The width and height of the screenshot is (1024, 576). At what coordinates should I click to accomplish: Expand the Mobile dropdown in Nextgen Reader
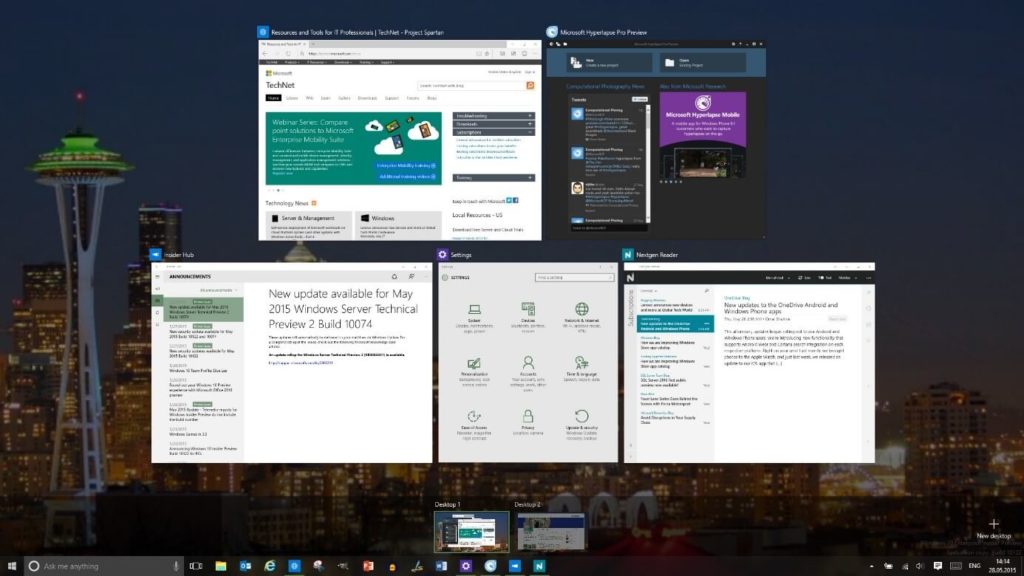pos(848,278)
